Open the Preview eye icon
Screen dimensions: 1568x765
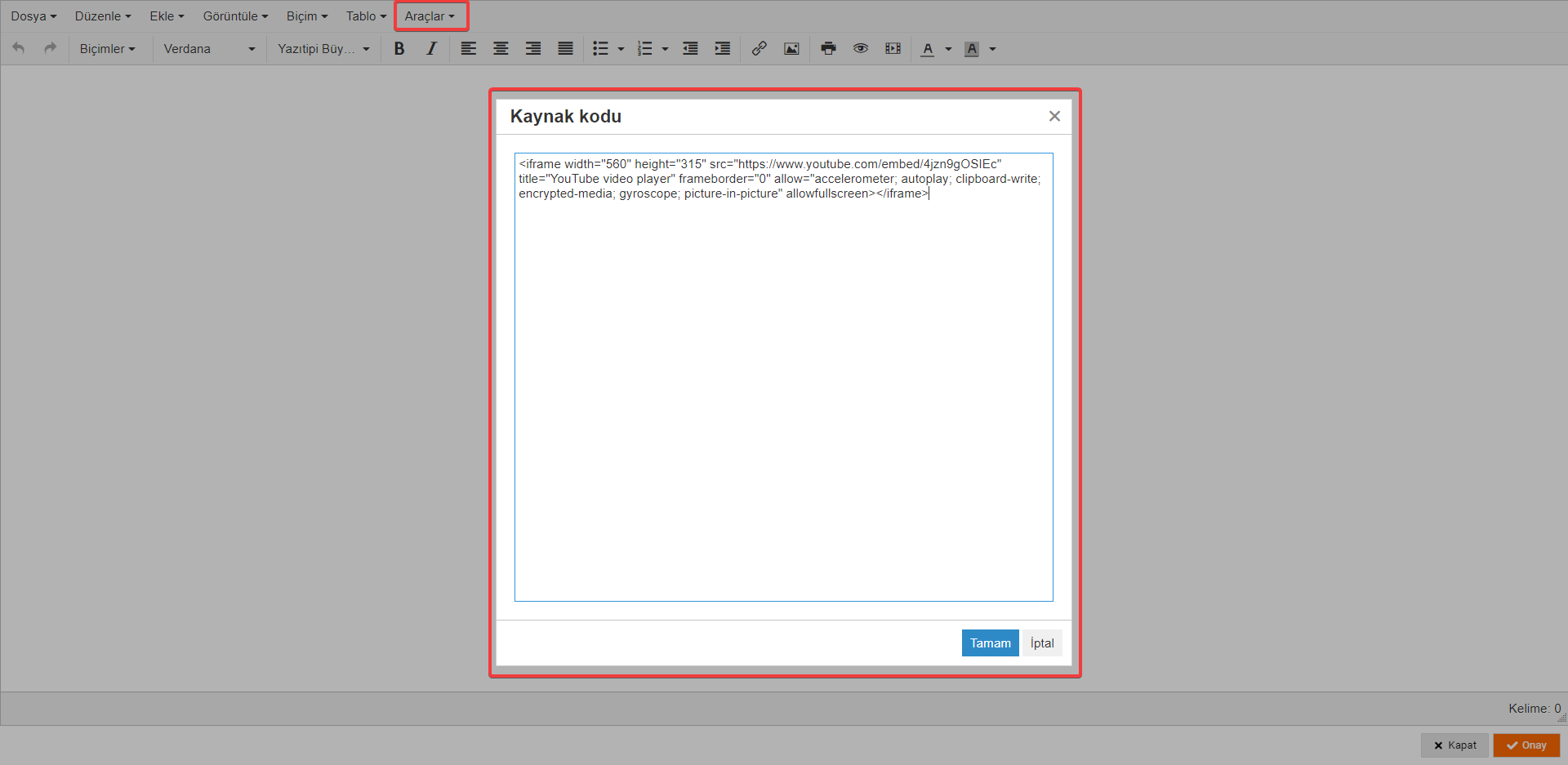861,48
